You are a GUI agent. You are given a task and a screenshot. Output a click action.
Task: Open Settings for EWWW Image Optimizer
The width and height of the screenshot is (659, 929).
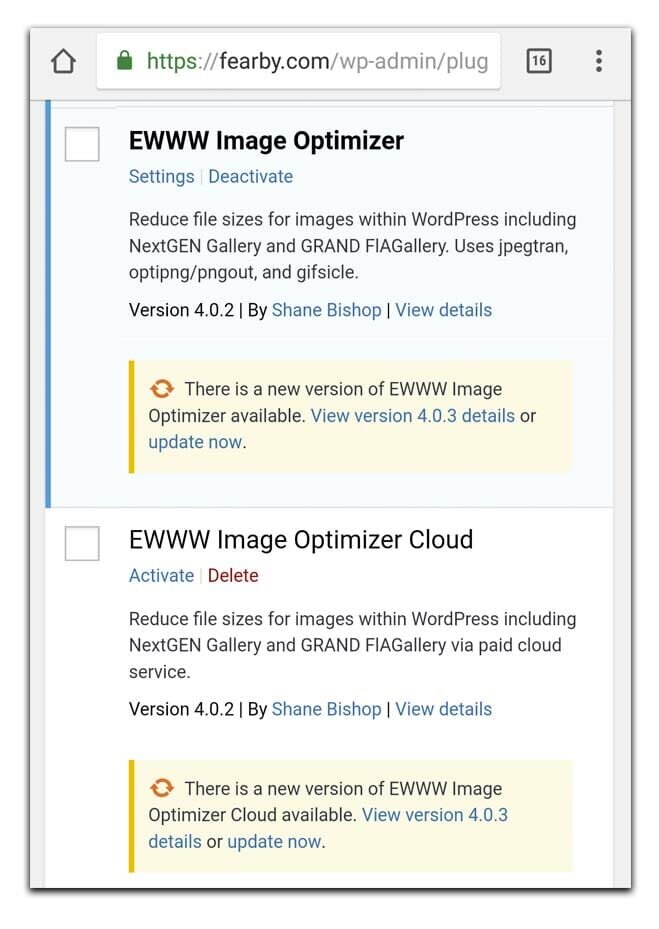161,177
